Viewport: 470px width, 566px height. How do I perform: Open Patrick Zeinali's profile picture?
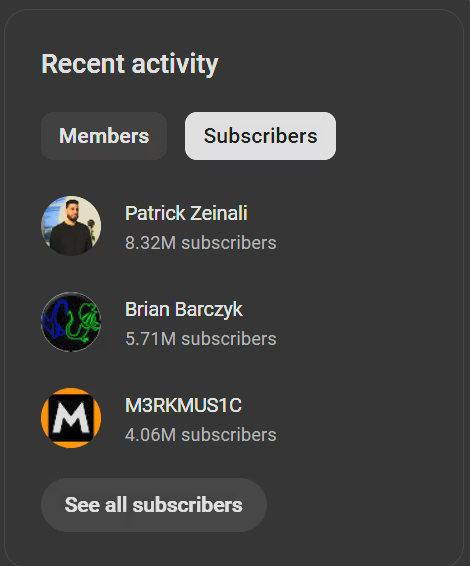click(71, 226)
